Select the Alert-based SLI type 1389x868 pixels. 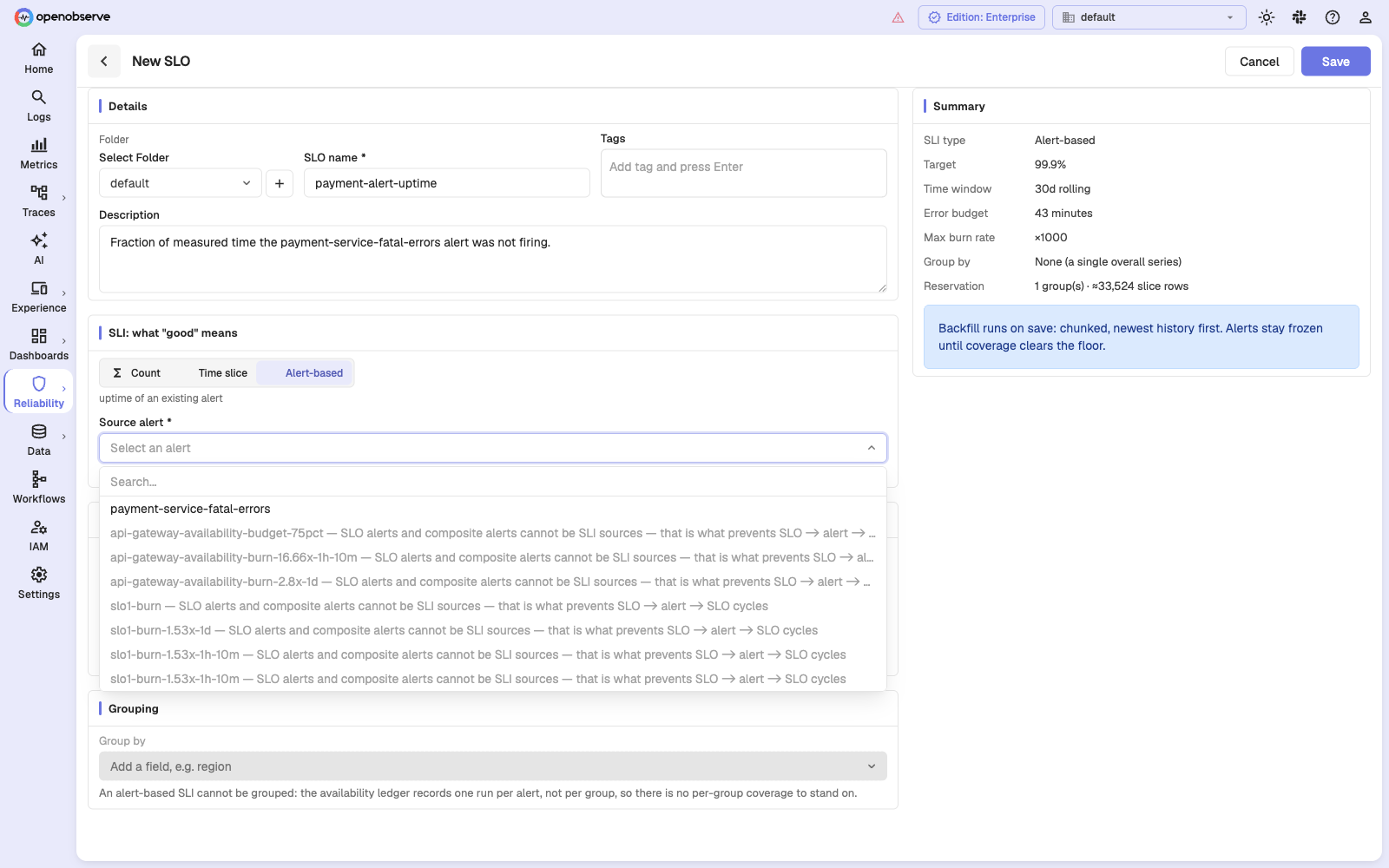[305, 373]
